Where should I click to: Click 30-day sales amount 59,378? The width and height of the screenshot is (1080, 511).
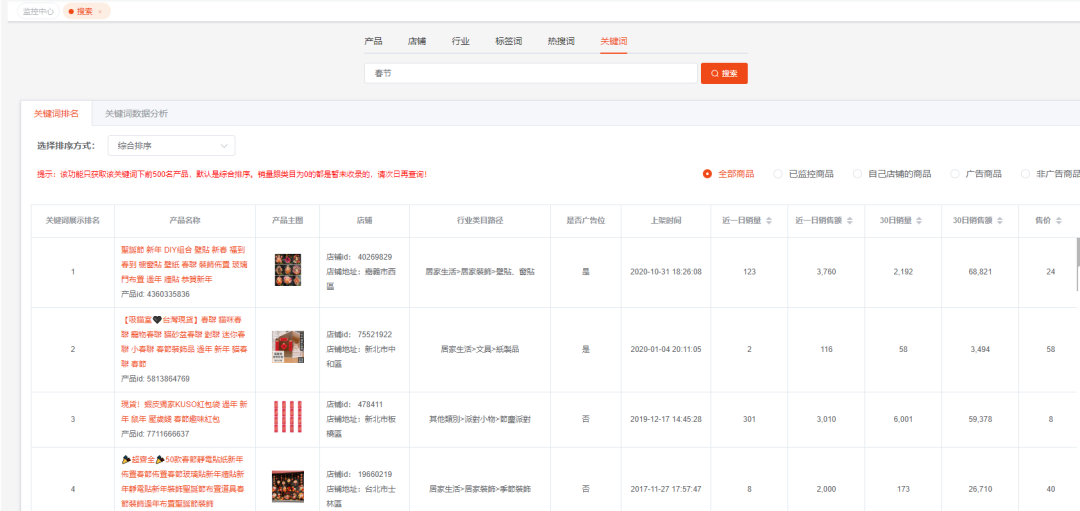[x=979, y=419]
